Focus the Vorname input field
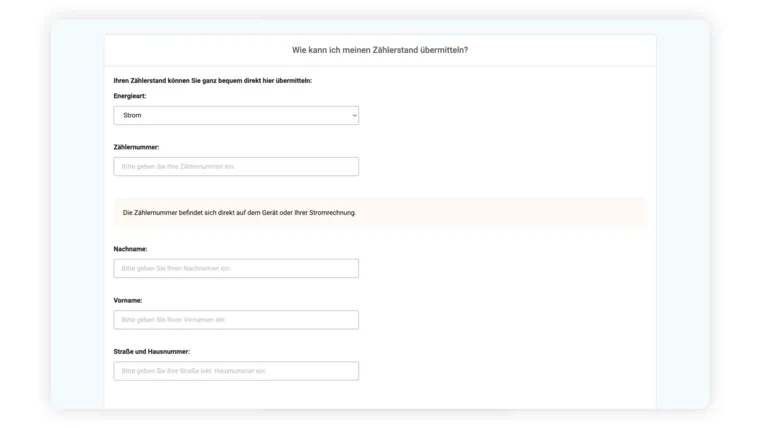Screen dimensions: 760x428 pyautogui.click(x=236, y=320)
